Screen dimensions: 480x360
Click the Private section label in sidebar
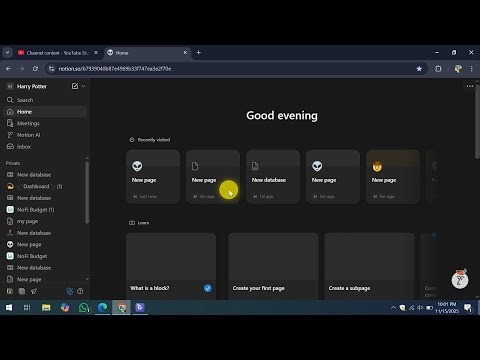point(13,163)
